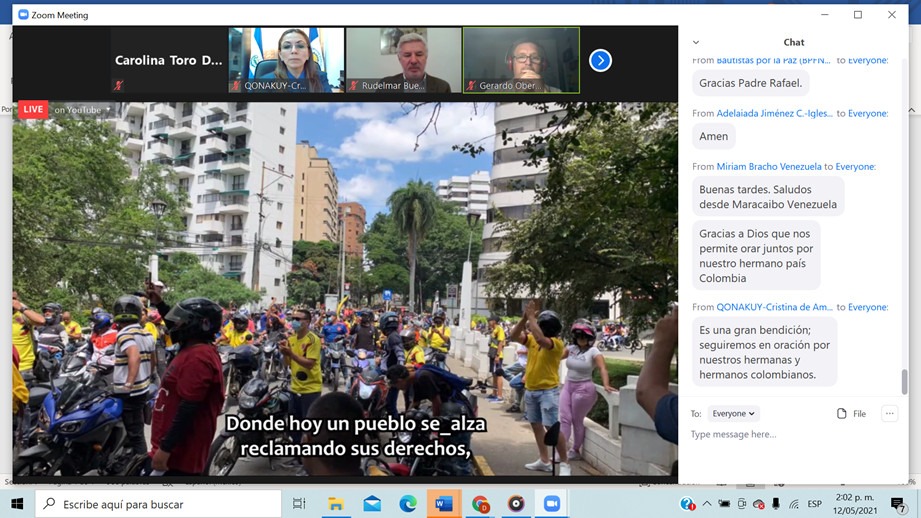This screenshot has width=921, height=518.
Task: Click muted mic icon on Gerardo tile
Action: 470,86
